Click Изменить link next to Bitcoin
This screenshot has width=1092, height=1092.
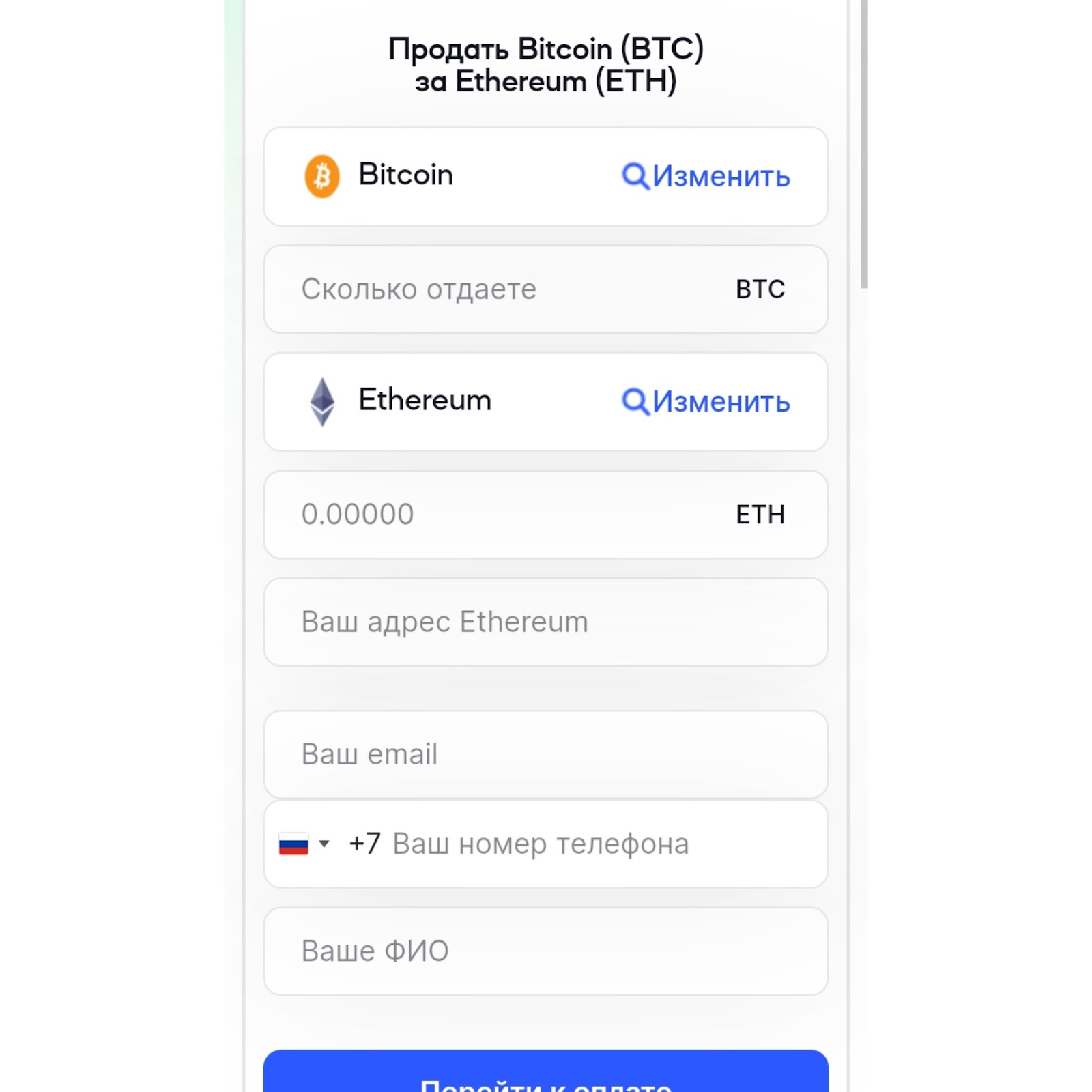721,176
